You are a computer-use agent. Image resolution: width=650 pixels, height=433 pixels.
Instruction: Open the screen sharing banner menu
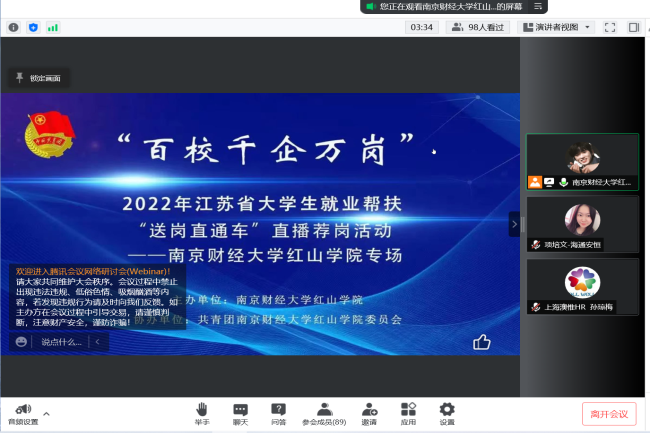[538, 7]
